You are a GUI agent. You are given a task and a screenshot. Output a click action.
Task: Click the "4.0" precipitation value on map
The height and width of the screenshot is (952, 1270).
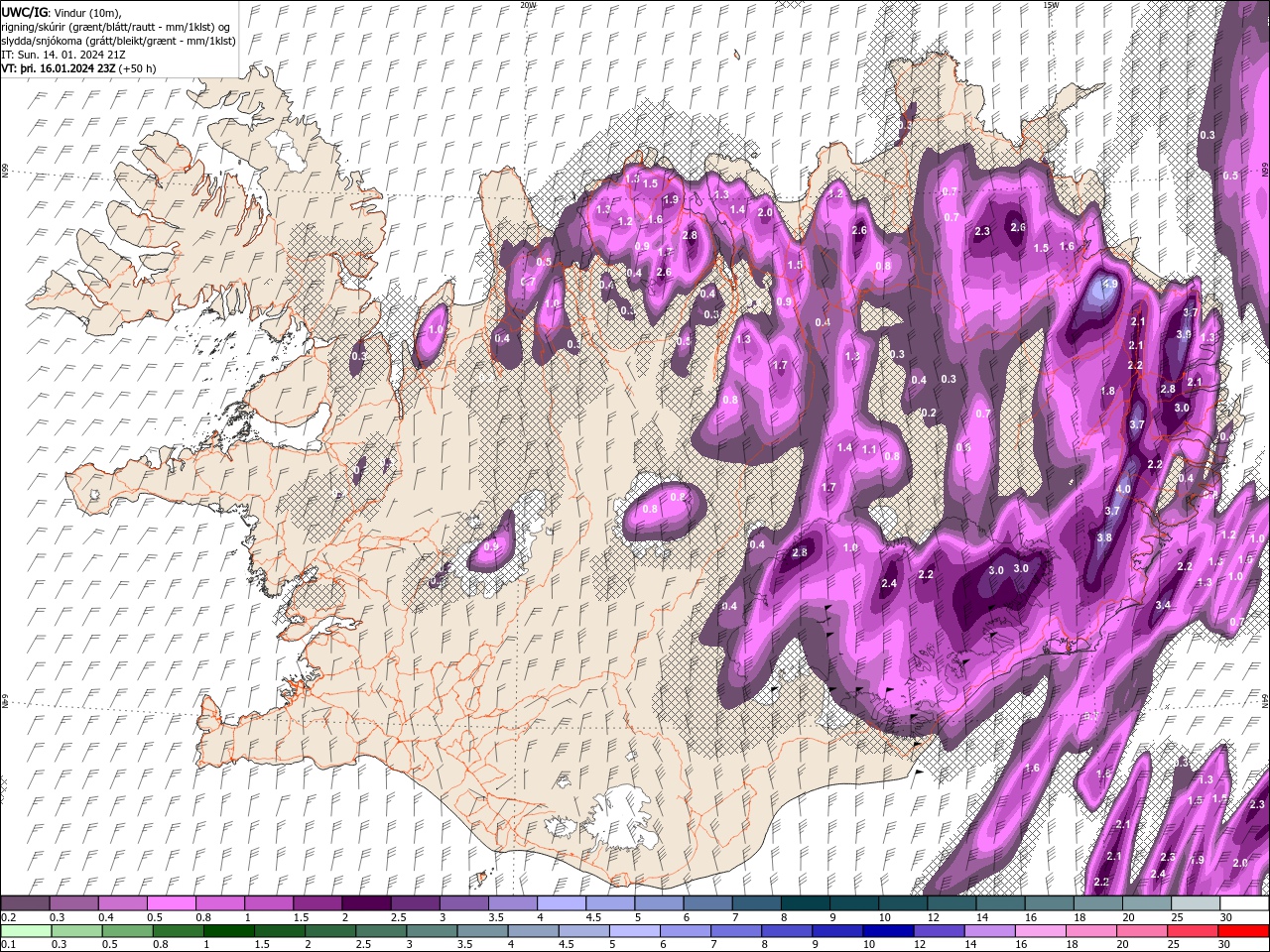point(1123,489)
